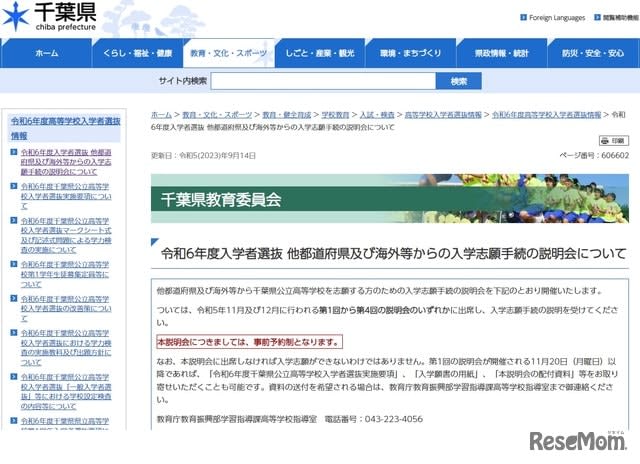This screenshot has height=464, width=640.
Task: Click 入試・検査 breadcrumb link
Action: pos(377,115)
